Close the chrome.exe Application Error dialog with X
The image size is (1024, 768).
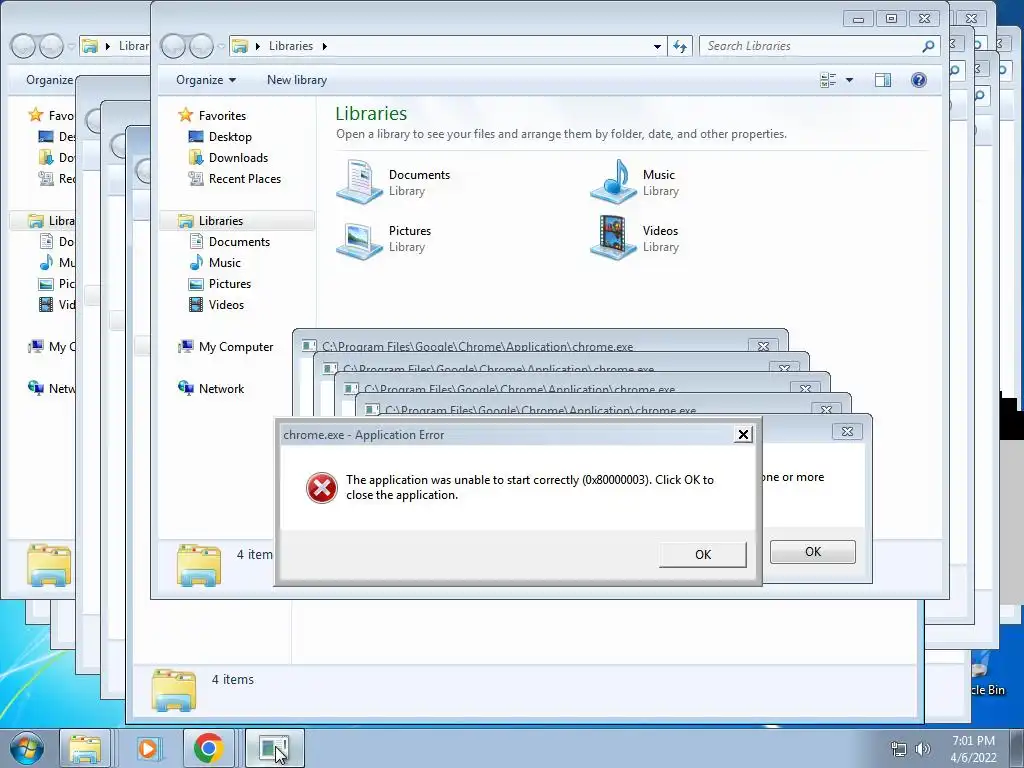click(x=743, y=434)
